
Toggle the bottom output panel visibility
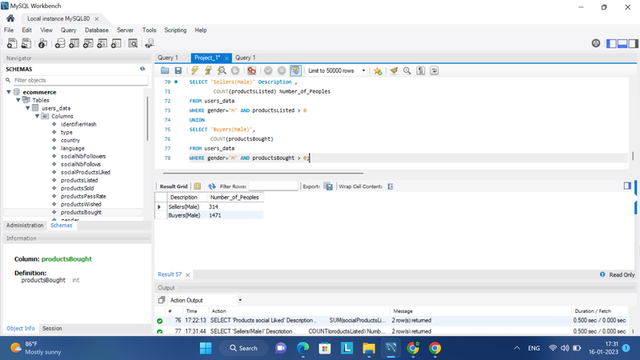pos(622,43)
